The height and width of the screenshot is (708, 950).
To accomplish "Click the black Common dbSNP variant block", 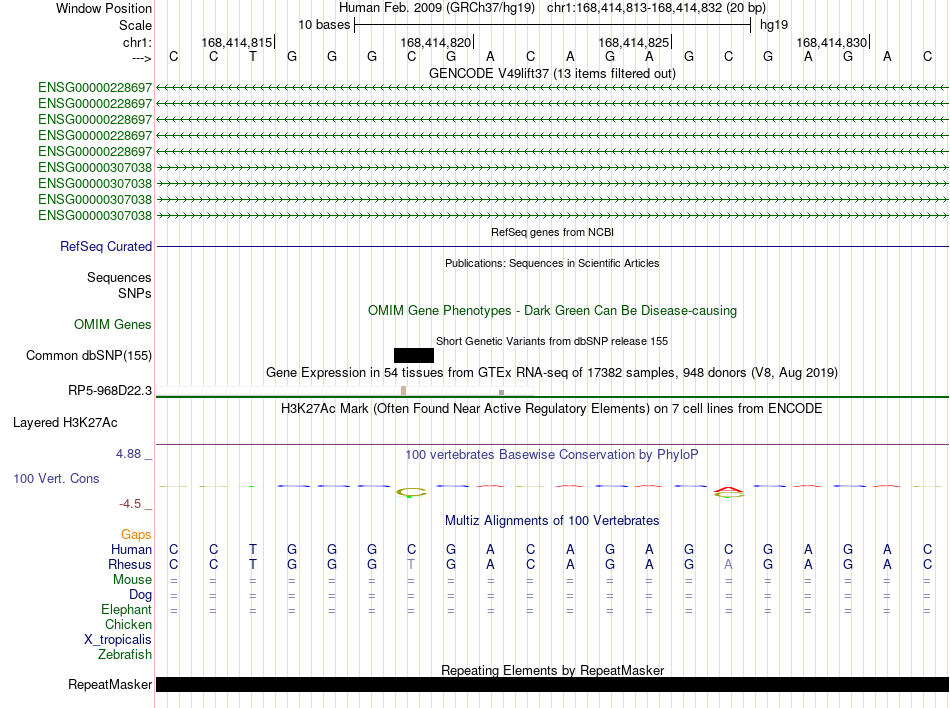I will [414, 356].
